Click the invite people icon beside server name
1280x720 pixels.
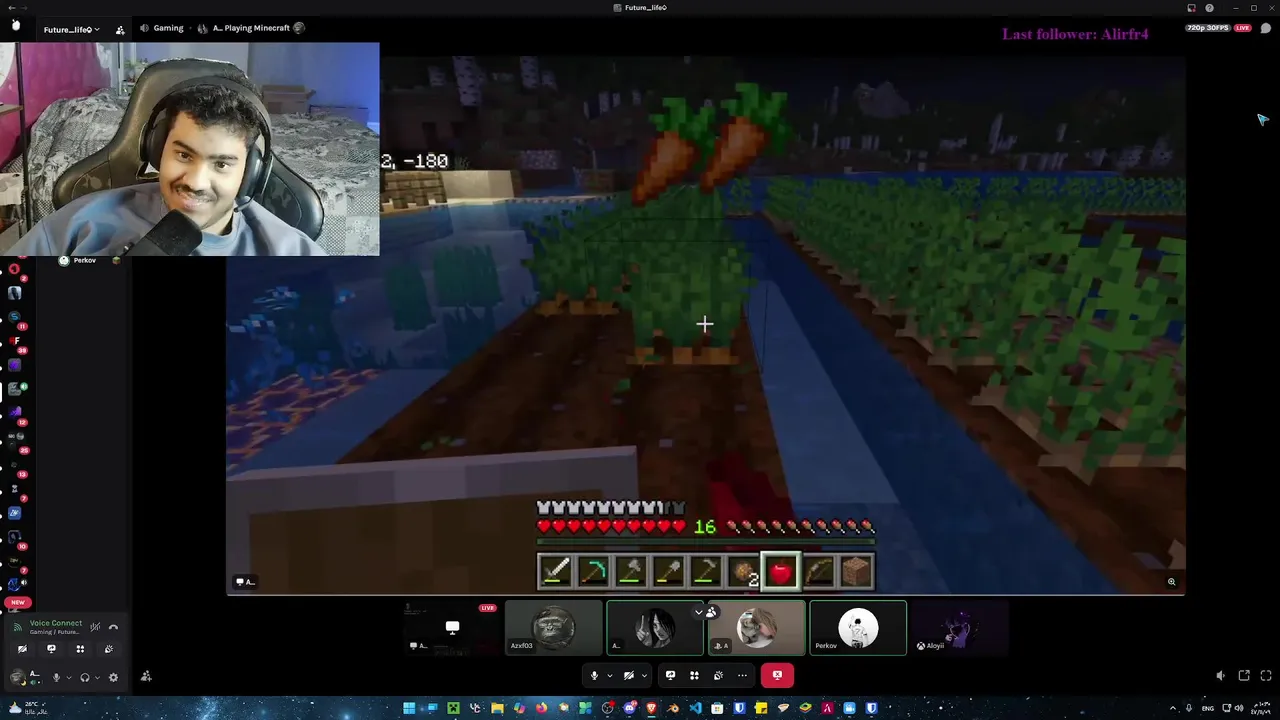[120, 29]
